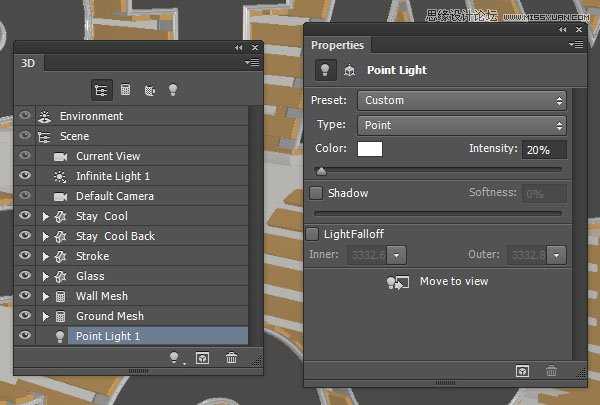
Task: Filter 3D panel by Materials
Action: pyautogui.click(x=149, y=90)
